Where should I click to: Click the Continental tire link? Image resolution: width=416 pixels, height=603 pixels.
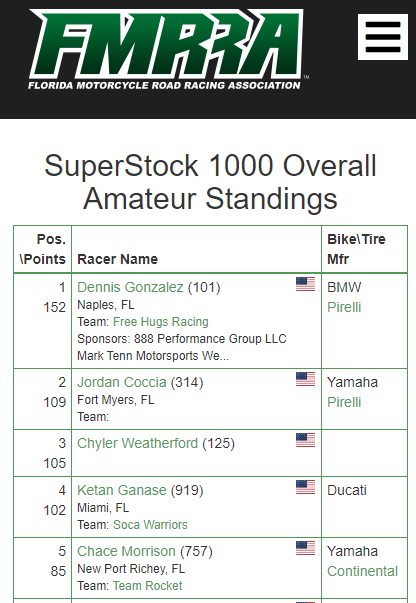coord(363,571)
